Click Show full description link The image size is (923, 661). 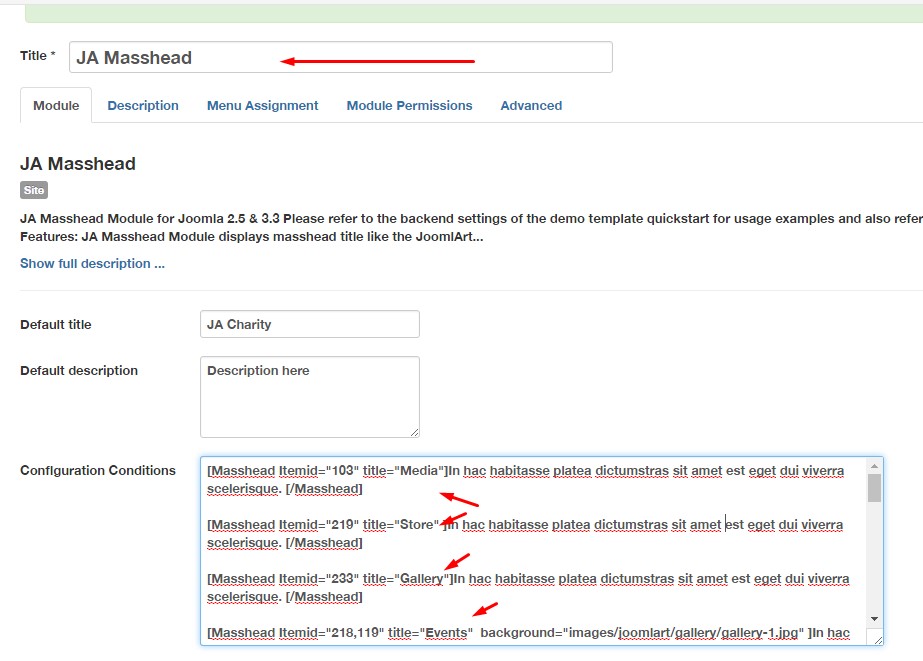tap(92, 264)
